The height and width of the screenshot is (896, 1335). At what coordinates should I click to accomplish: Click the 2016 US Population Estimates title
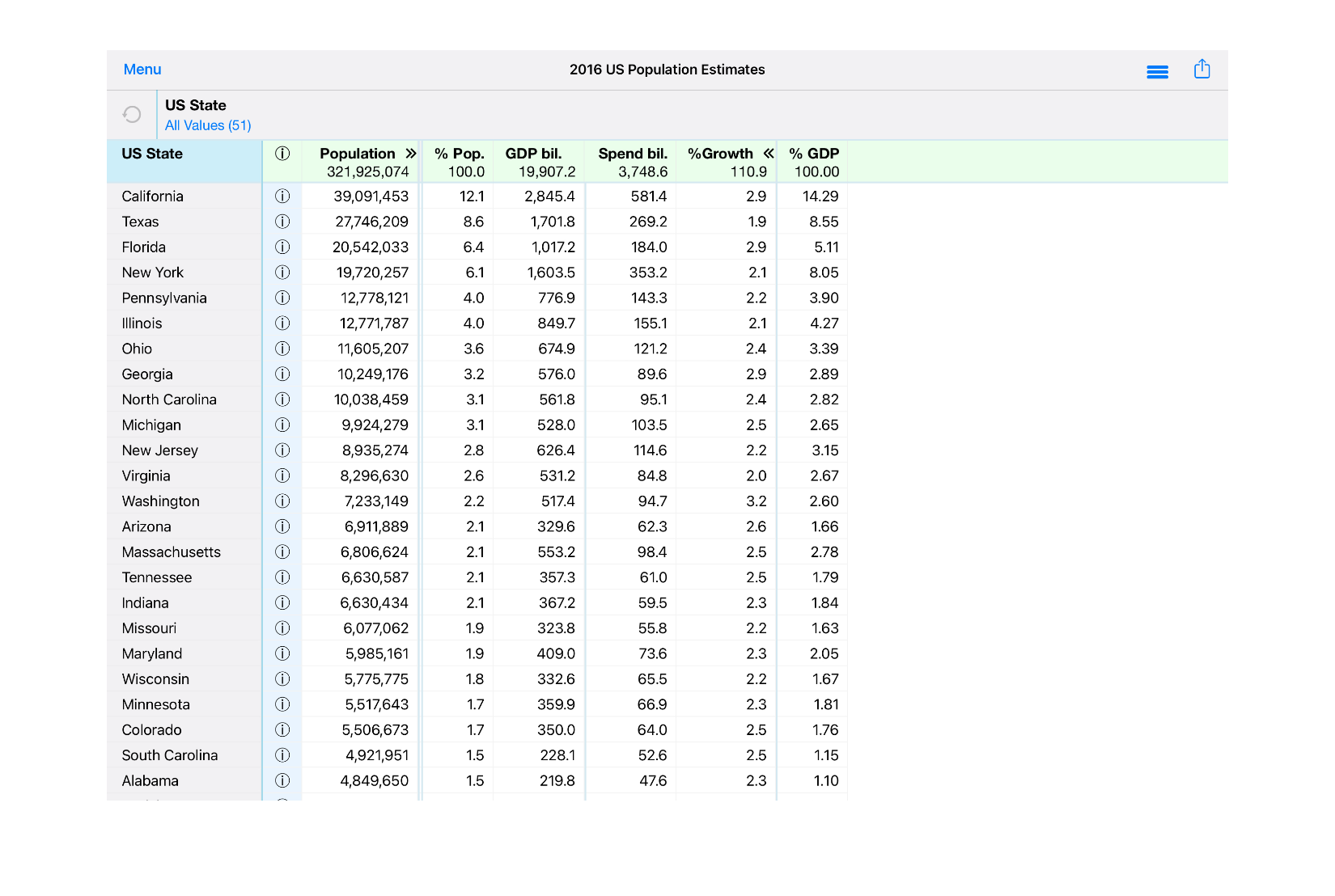[667, 70]
